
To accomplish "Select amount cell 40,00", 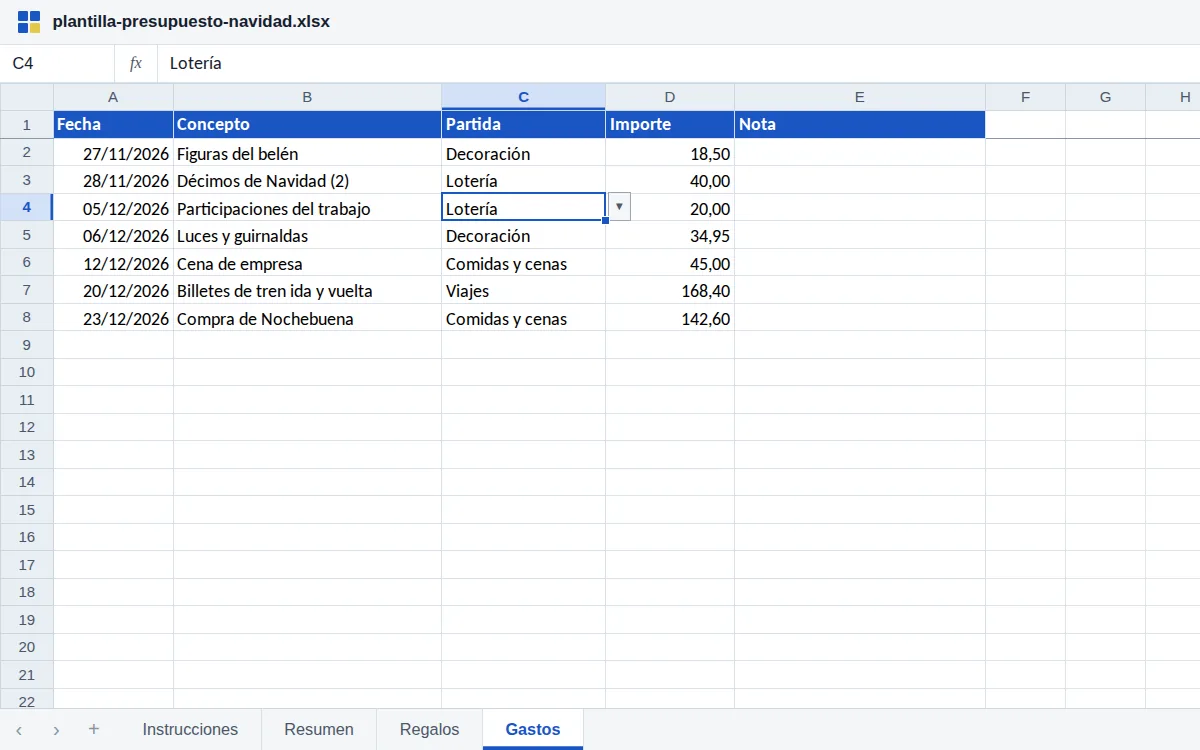I will click(x=670, y=180).
